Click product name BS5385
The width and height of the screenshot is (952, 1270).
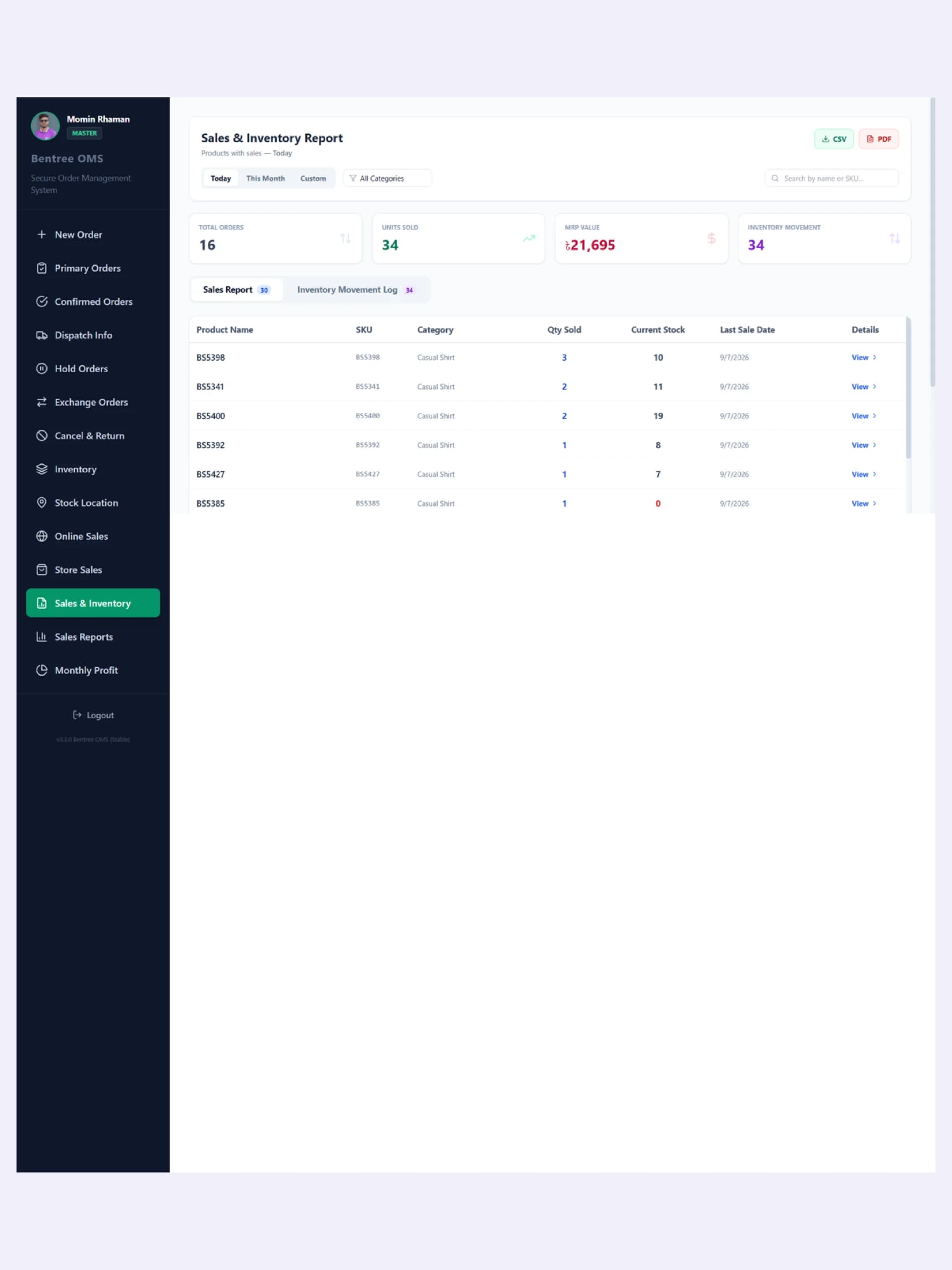tap(211, 504)
